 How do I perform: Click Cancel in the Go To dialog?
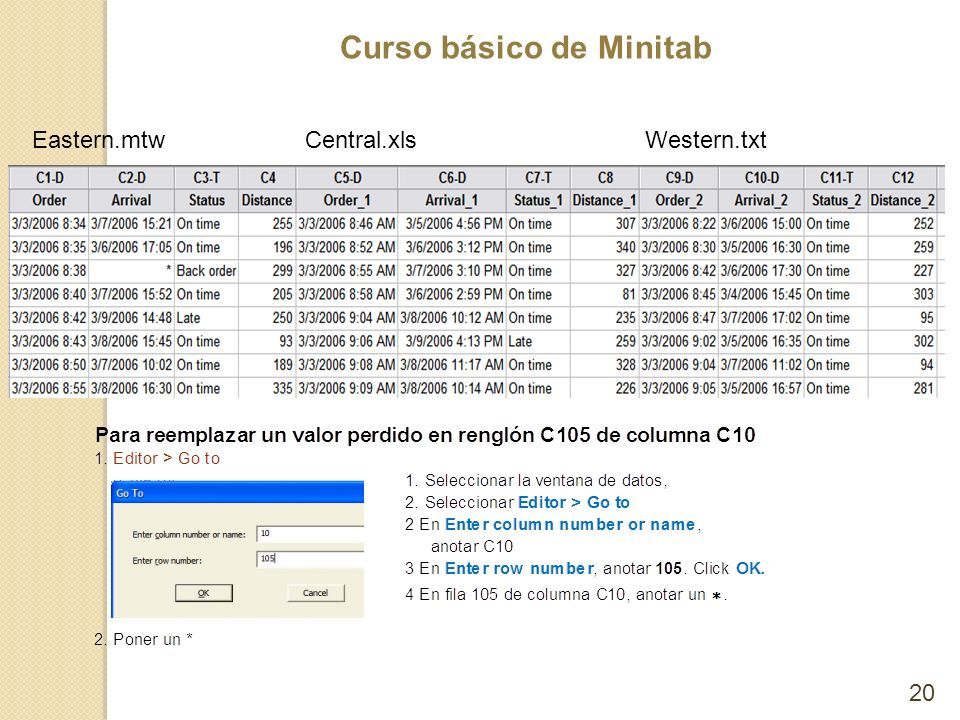pos(315,593)
